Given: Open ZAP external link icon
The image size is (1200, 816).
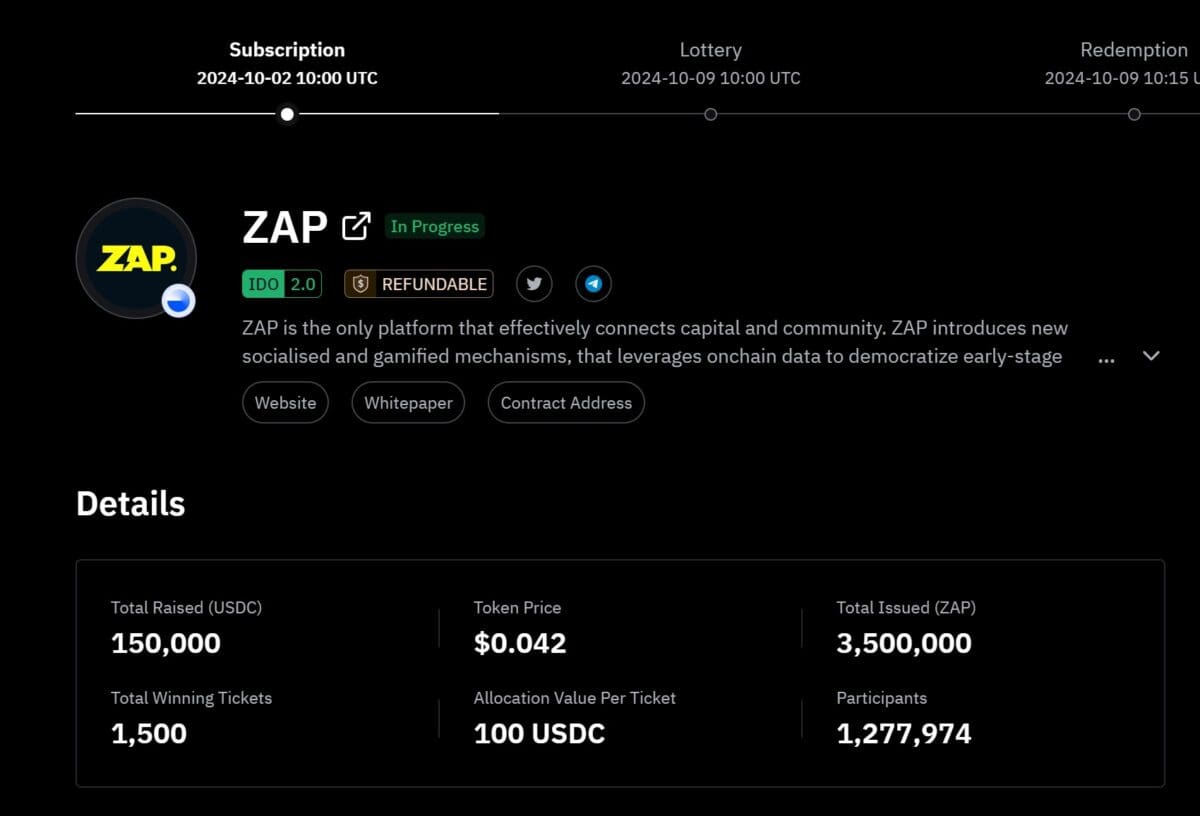Looking at the screenshot, I should coord(356,227).
